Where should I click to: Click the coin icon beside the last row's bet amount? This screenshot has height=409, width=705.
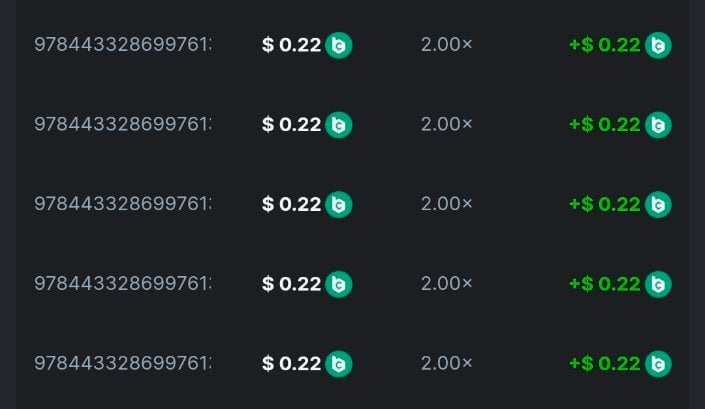[x=339, y=363]
